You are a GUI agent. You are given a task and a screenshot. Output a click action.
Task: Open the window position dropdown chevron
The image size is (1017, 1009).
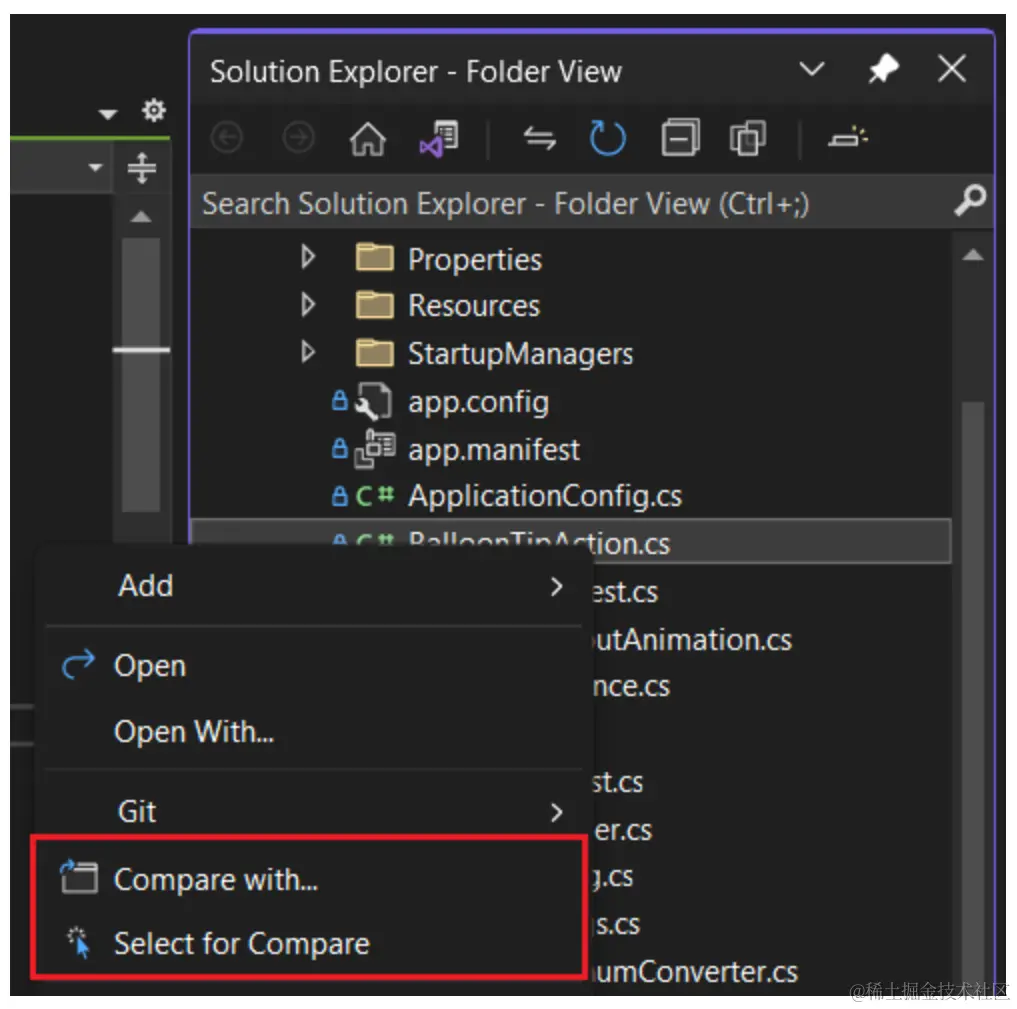pyautogui.click(x=812, y=68)
